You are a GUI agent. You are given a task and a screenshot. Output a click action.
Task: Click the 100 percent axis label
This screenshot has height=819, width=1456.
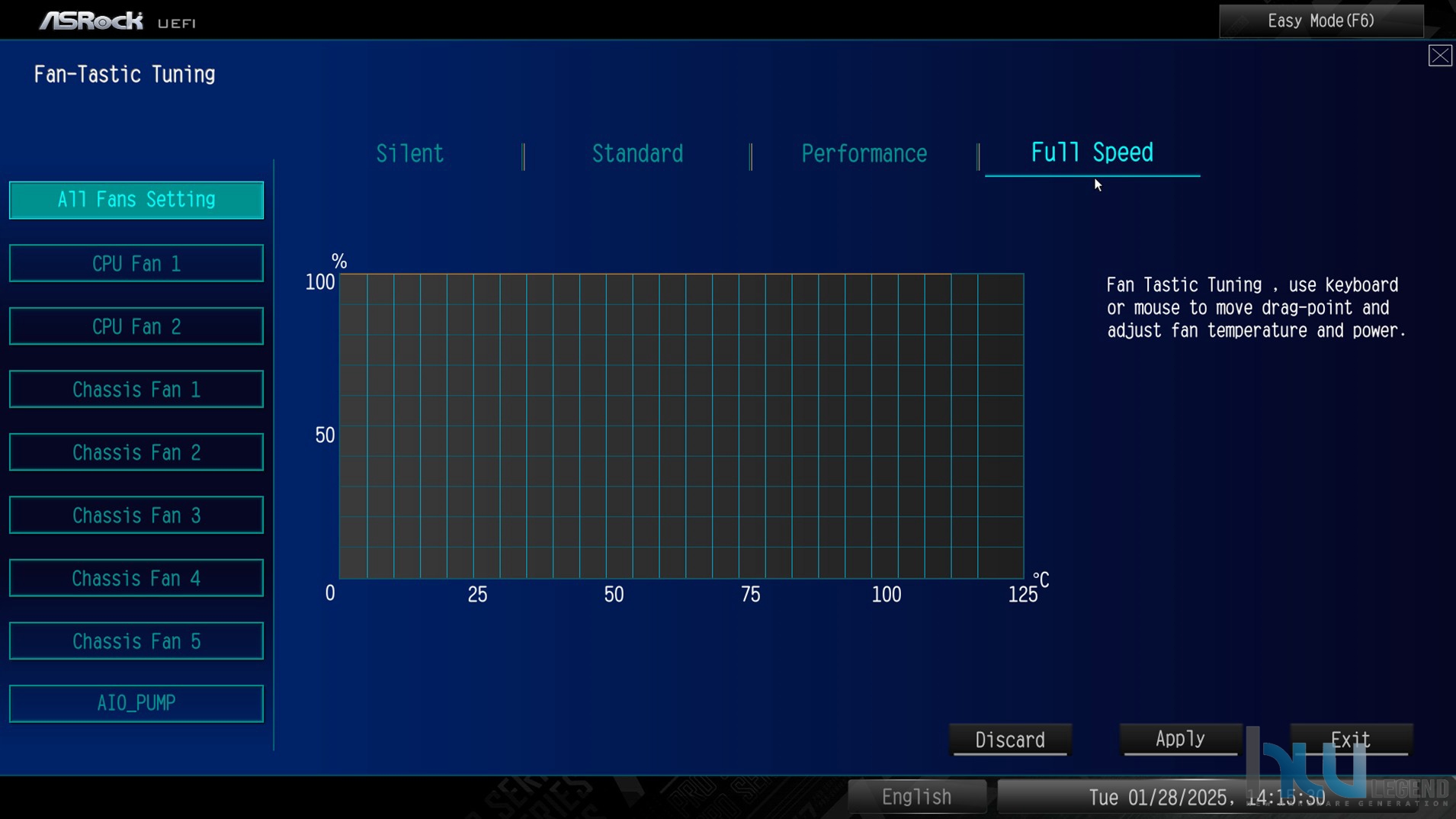(x=320, y=283)
